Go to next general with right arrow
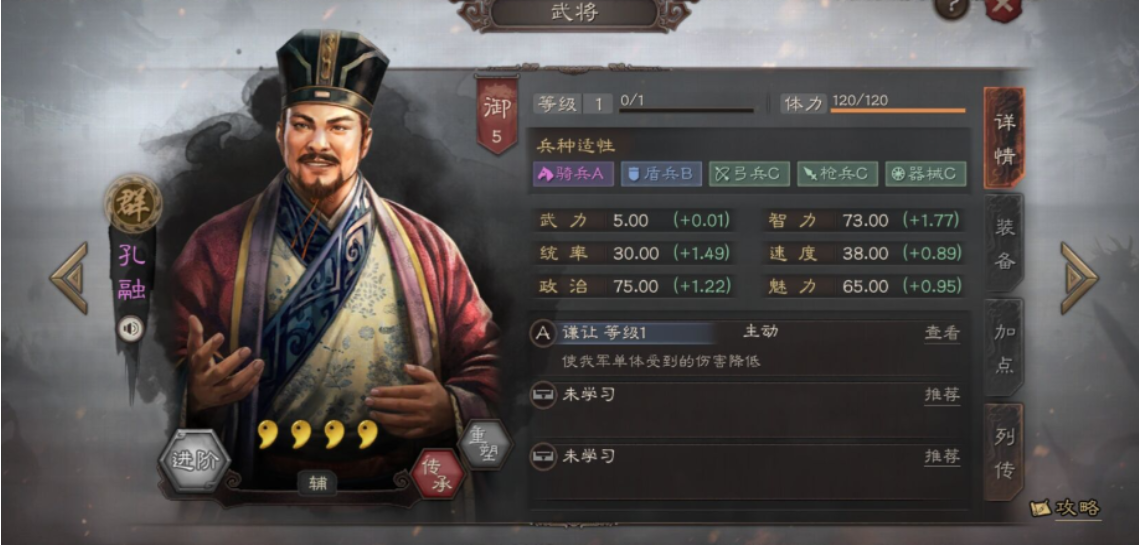Image resolution: width=1139 pixels, height=545 pixels. pos(1079,278)
